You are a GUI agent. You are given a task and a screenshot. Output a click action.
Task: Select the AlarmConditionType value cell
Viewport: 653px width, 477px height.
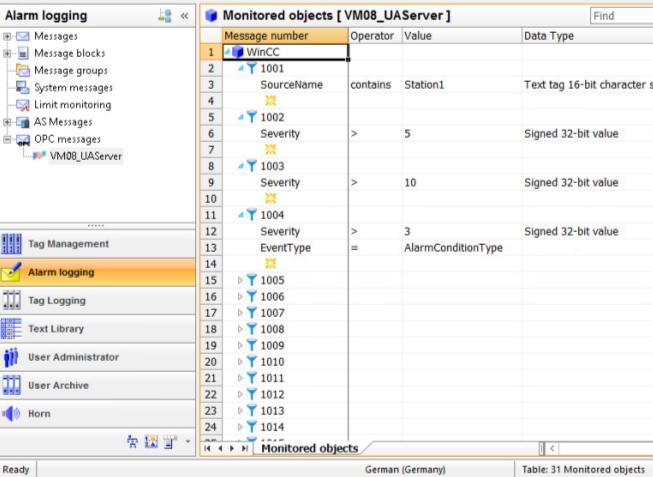[462, 247]
